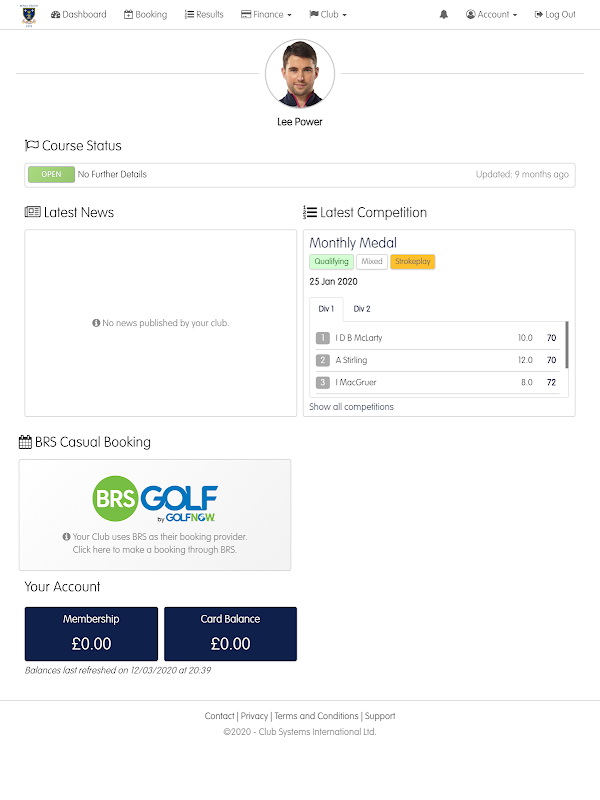
Task: Click the golf club crest logo
Action: click(x=27, y=15)
